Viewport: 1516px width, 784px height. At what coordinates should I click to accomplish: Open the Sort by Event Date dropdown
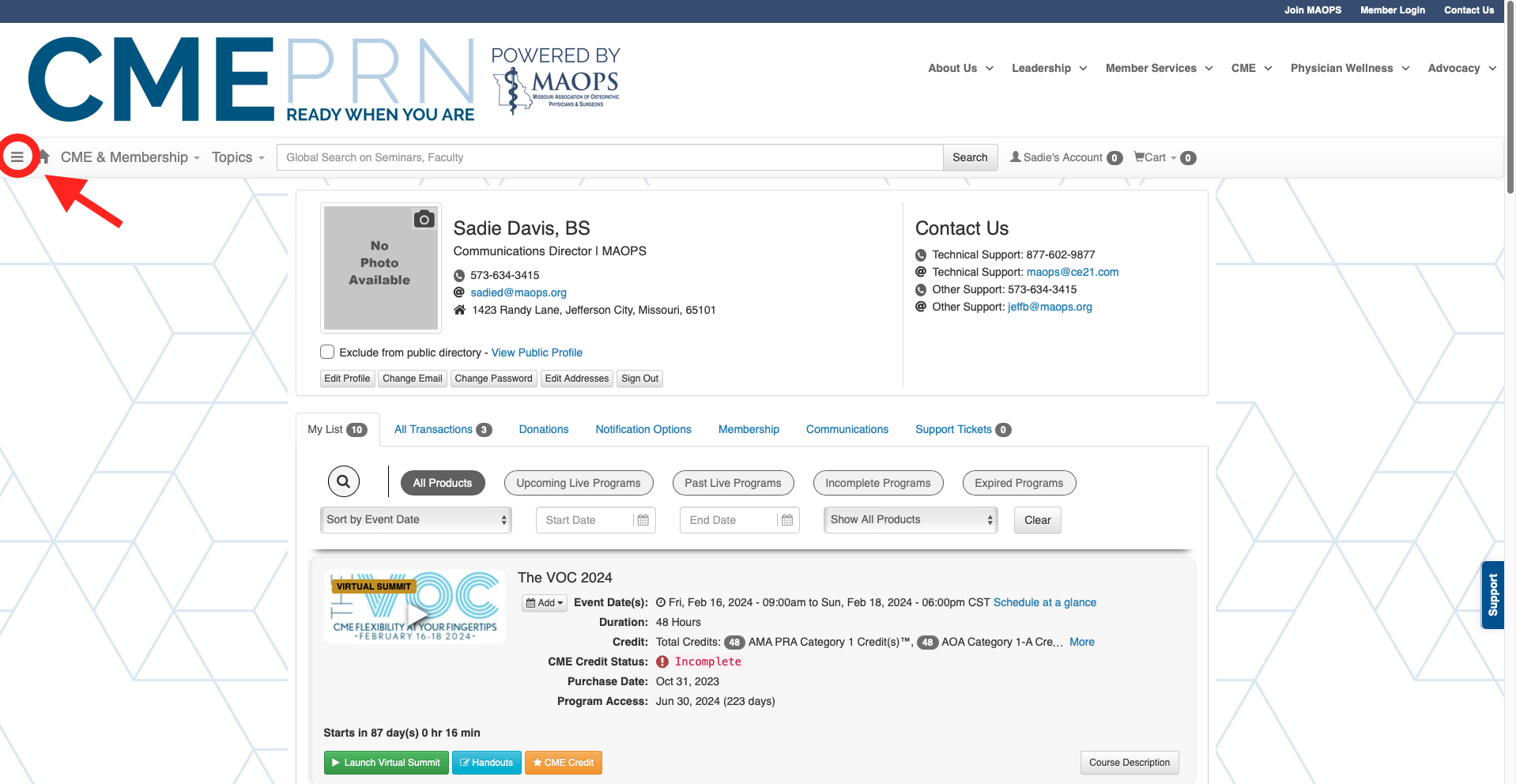pyautogui.click(x=416, y=519)
